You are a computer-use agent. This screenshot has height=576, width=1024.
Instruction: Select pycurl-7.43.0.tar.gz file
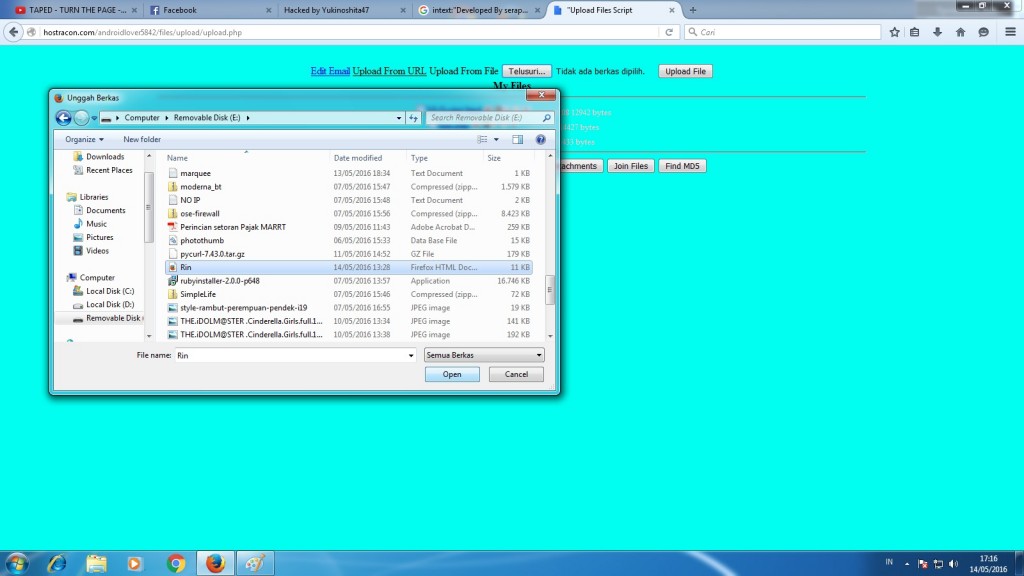[x=349, y=253]
